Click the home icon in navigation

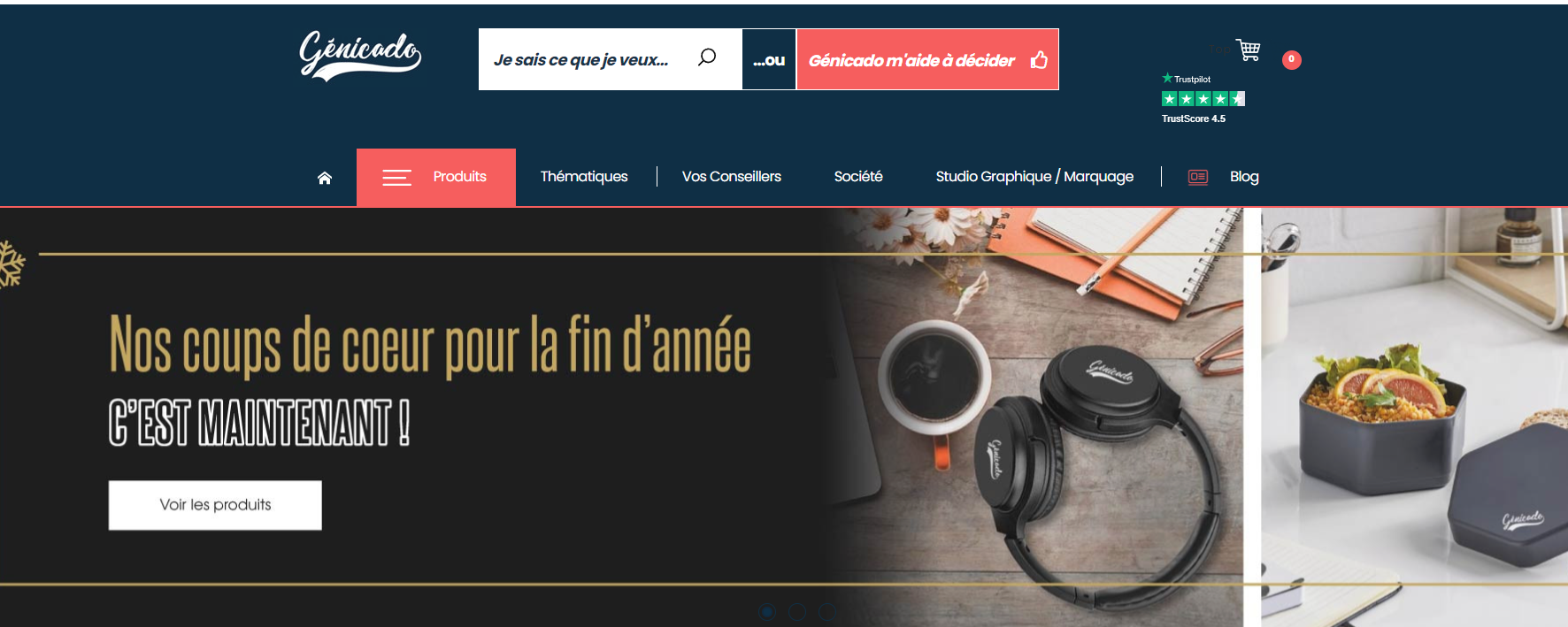(x=325, y=178)
